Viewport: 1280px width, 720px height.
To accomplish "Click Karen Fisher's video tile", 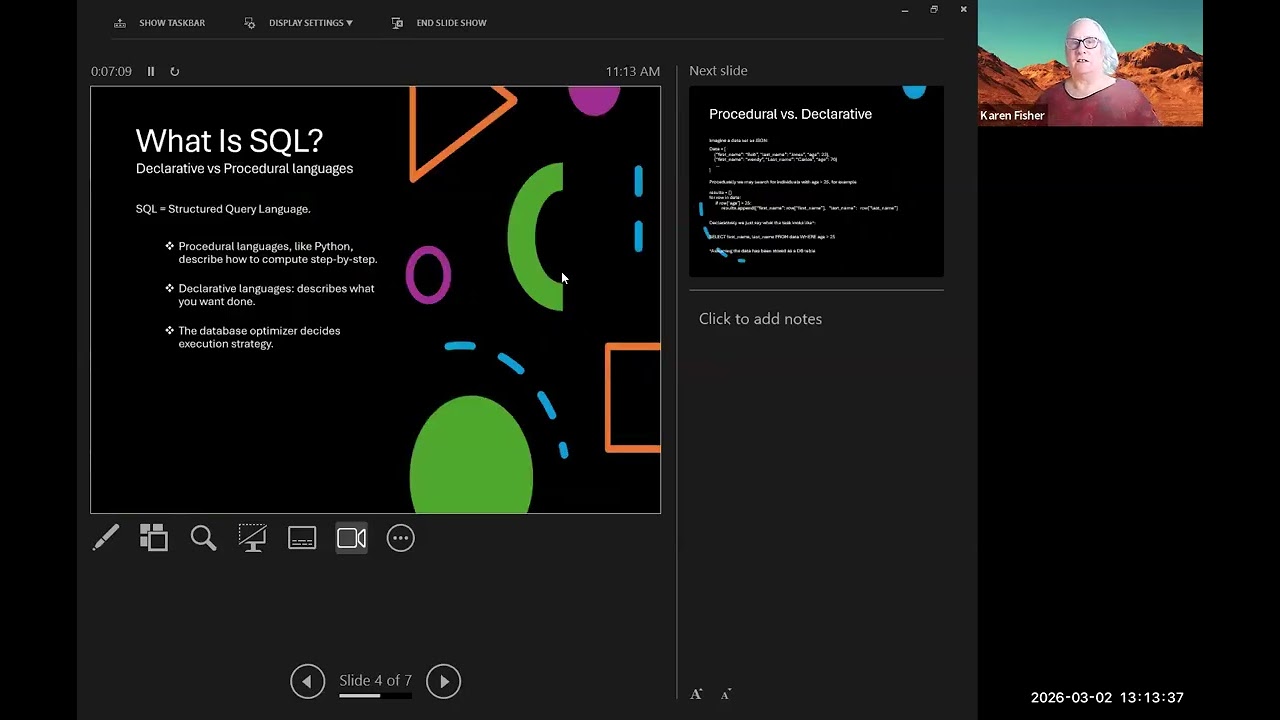I will [x=1090, y=63].
